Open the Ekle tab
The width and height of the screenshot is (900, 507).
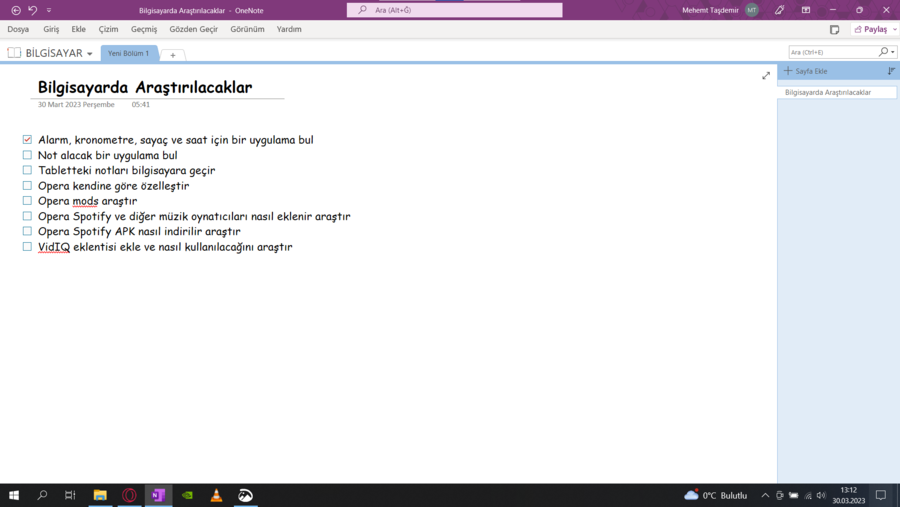click(x=79, y=29)
